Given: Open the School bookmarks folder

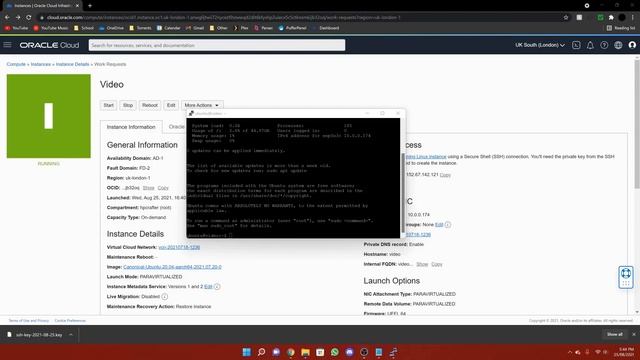Looking at the screenshot, I should 84,28.
